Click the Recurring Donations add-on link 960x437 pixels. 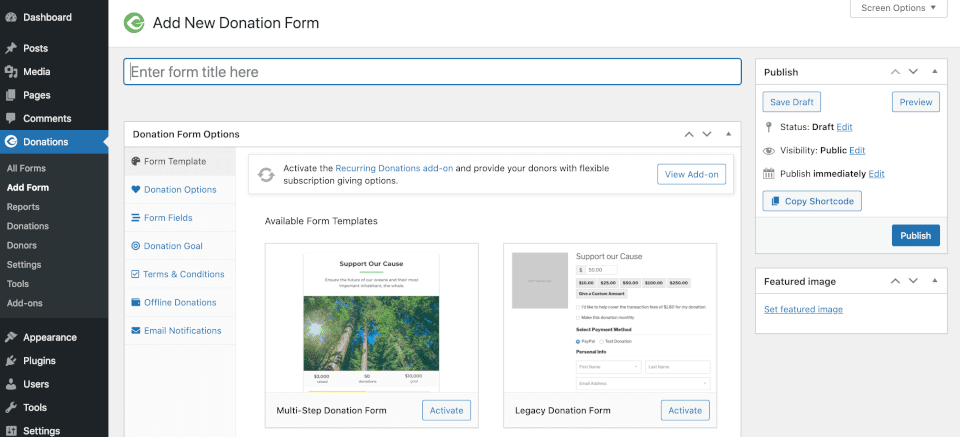pos(394,168)
